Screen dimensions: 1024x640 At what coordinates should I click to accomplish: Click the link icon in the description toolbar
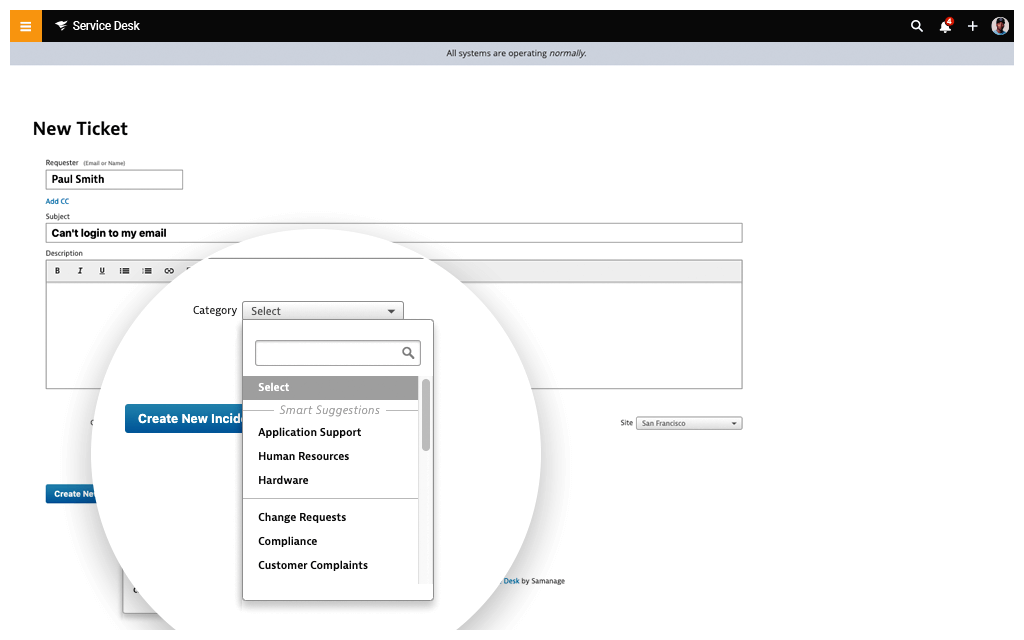pos(168,270)
